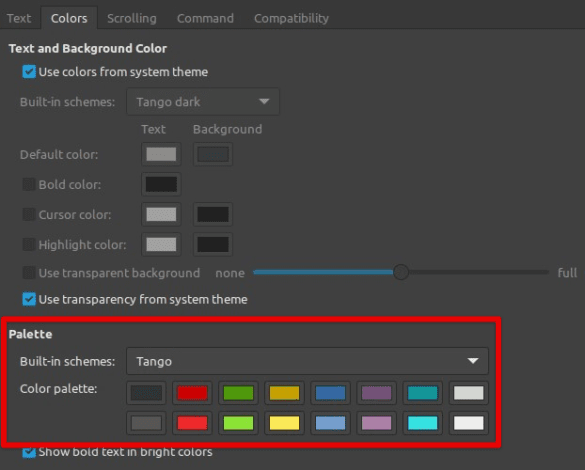Pick the bright yellow palette swatch
585x470 pixels.
click(284, 423)
